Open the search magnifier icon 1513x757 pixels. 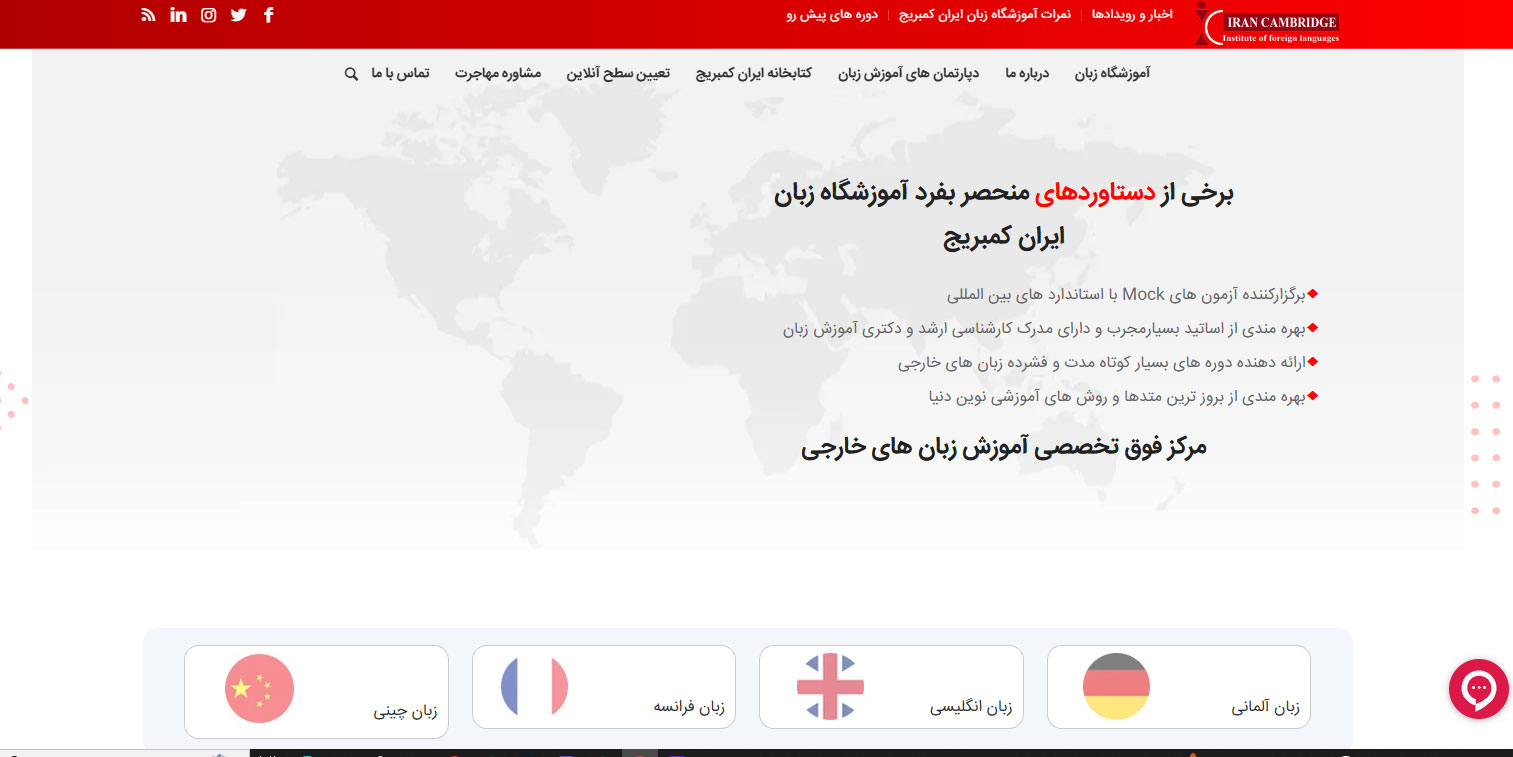351,74
